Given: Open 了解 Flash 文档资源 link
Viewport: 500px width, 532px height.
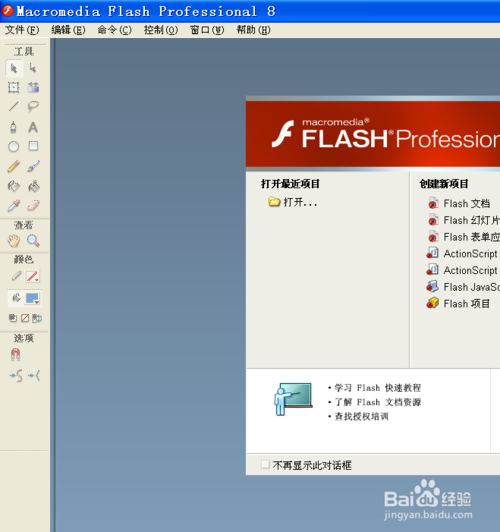Looking at the screenshot, I should pyautogui.click(x=378, y=402).
